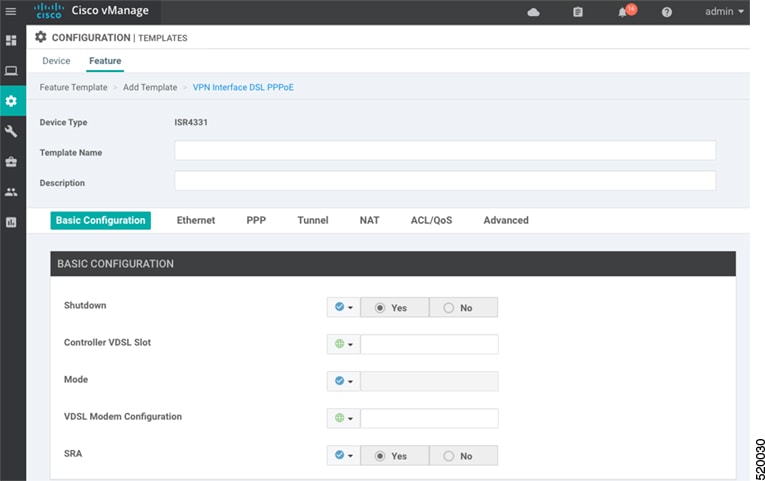
Task: Select No for SRA
Action: point(463,456)
